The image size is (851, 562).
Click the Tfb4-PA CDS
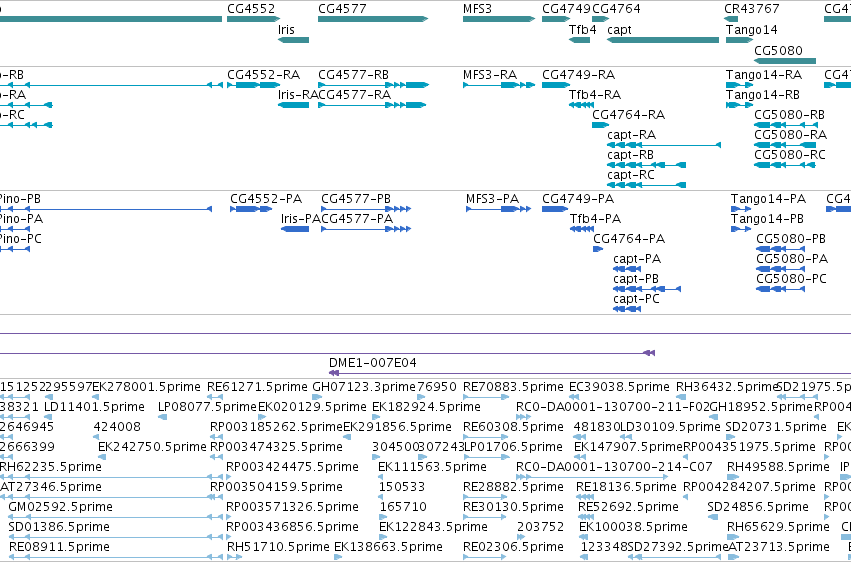pyautogui.click(x=582, y=229)
